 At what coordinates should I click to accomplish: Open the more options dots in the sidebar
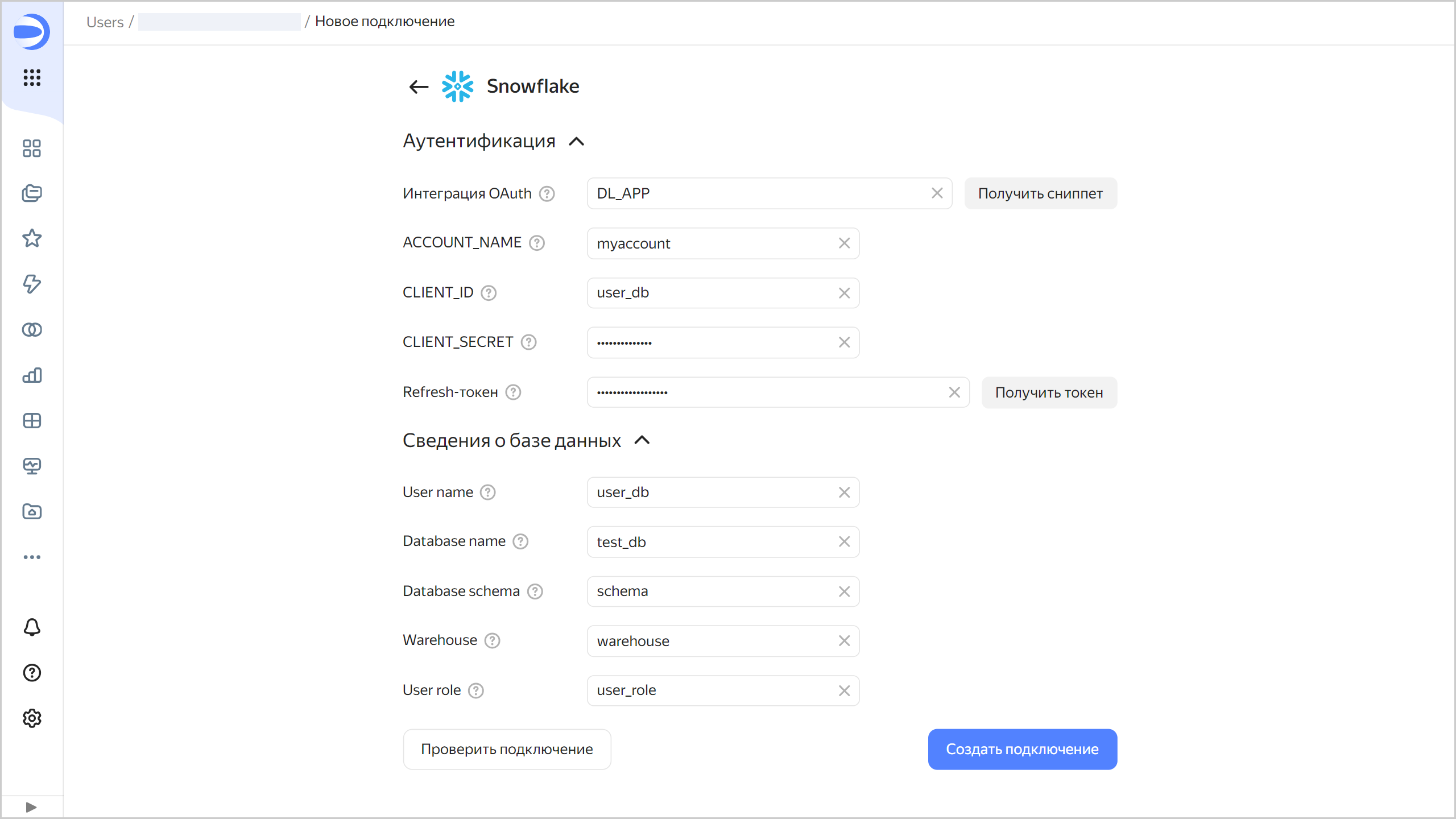tap(32, 557)
